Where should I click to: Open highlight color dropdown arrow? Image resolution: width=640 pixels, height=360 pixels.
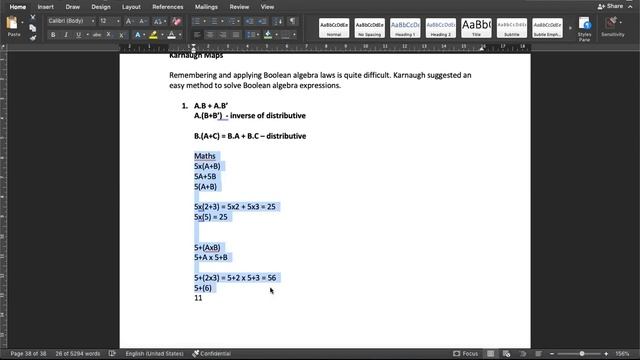pos(162,35)
